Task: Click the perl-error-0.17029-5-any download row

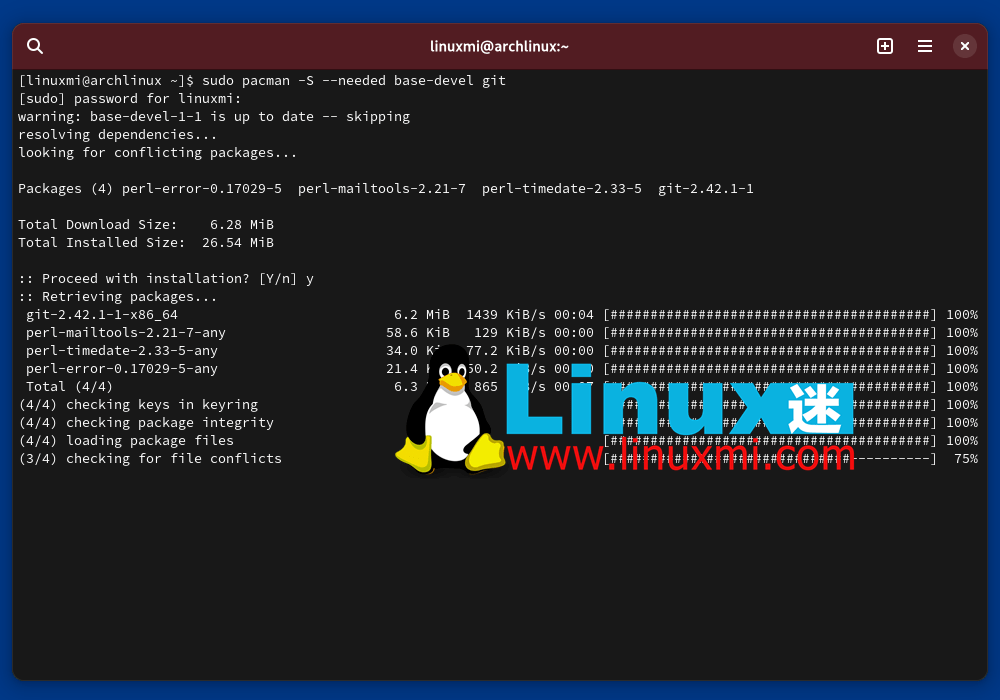Action: pyautogui.click(x=501, y=368)
